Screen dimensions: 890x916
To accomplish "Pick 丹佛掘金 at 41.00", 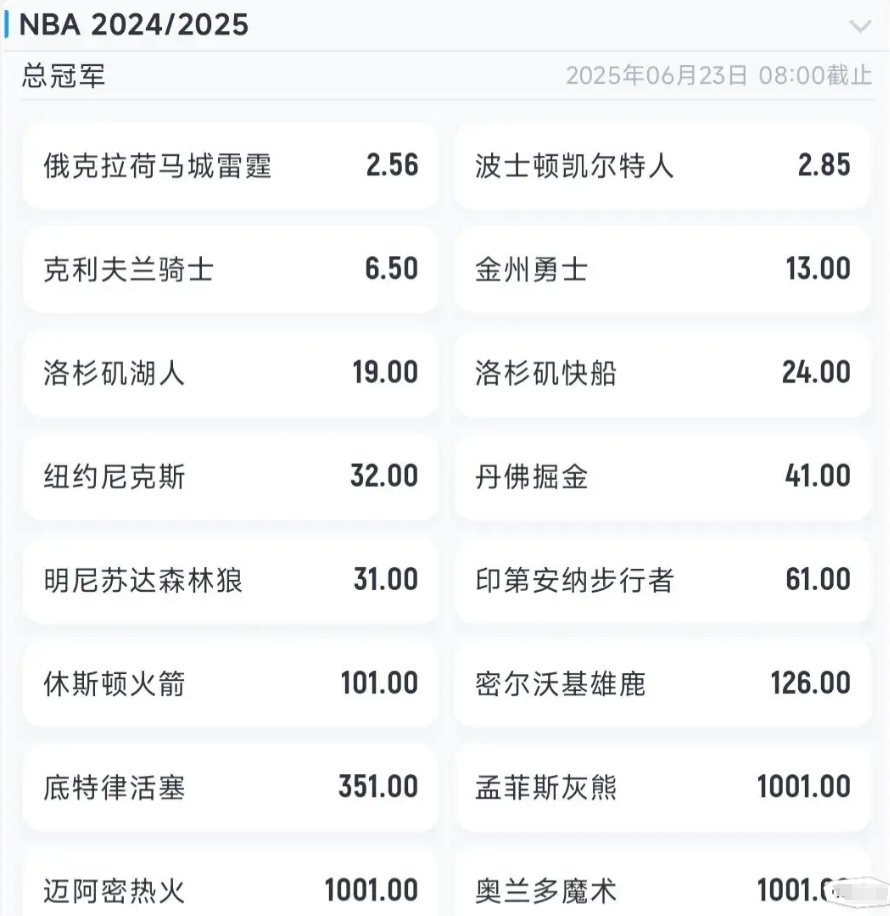I will coord(663,477).
